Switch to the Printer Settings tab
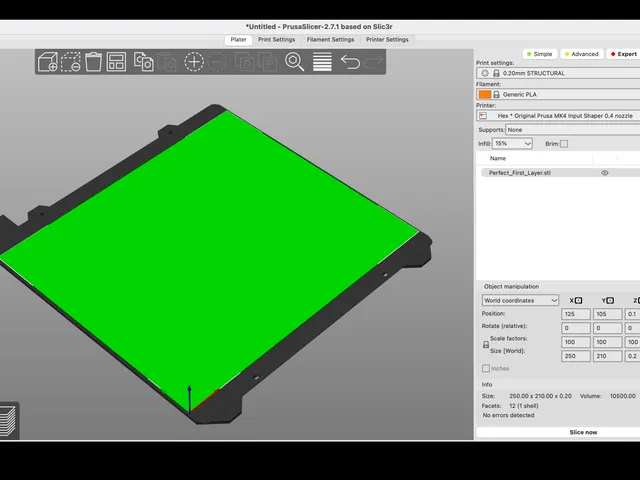This screenshot has width=640, height=480. coord(387,40)
